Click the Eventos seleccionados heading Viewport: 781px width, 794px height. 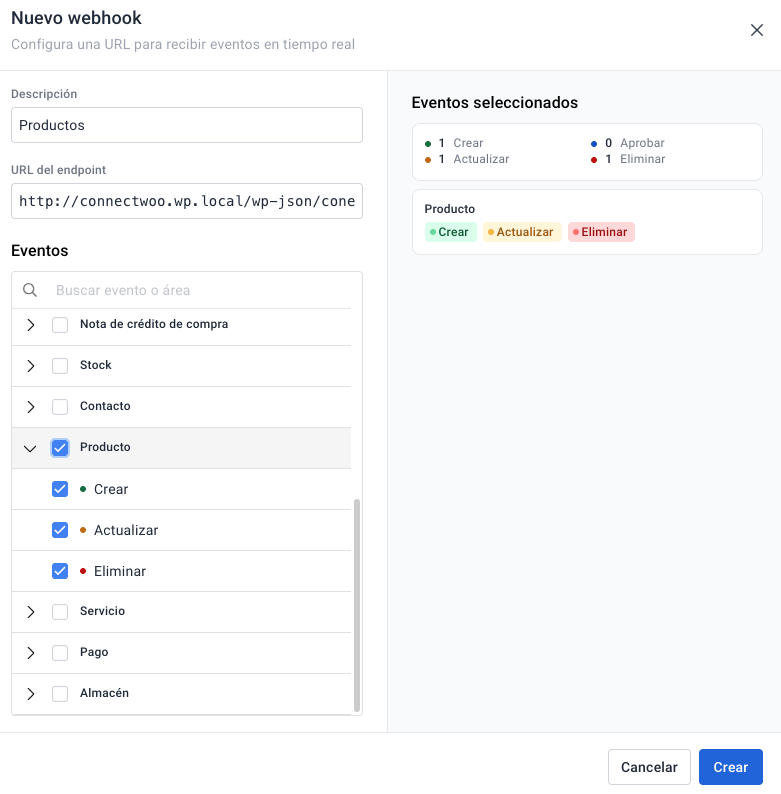coord(494,103)
